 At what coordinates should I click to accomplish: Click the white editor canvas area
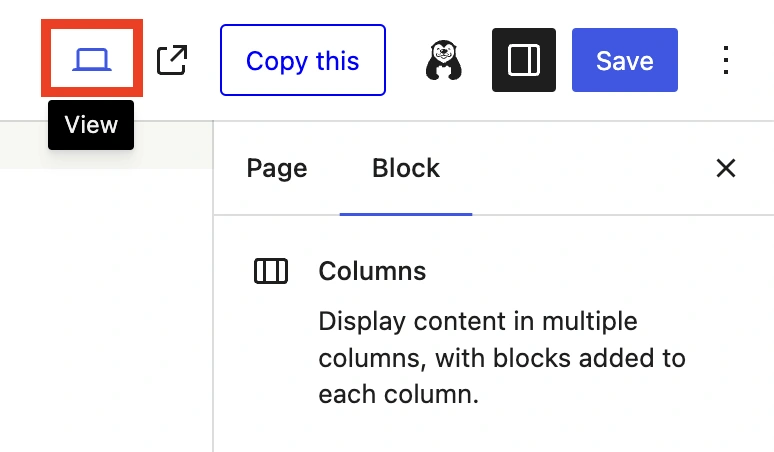105,320
